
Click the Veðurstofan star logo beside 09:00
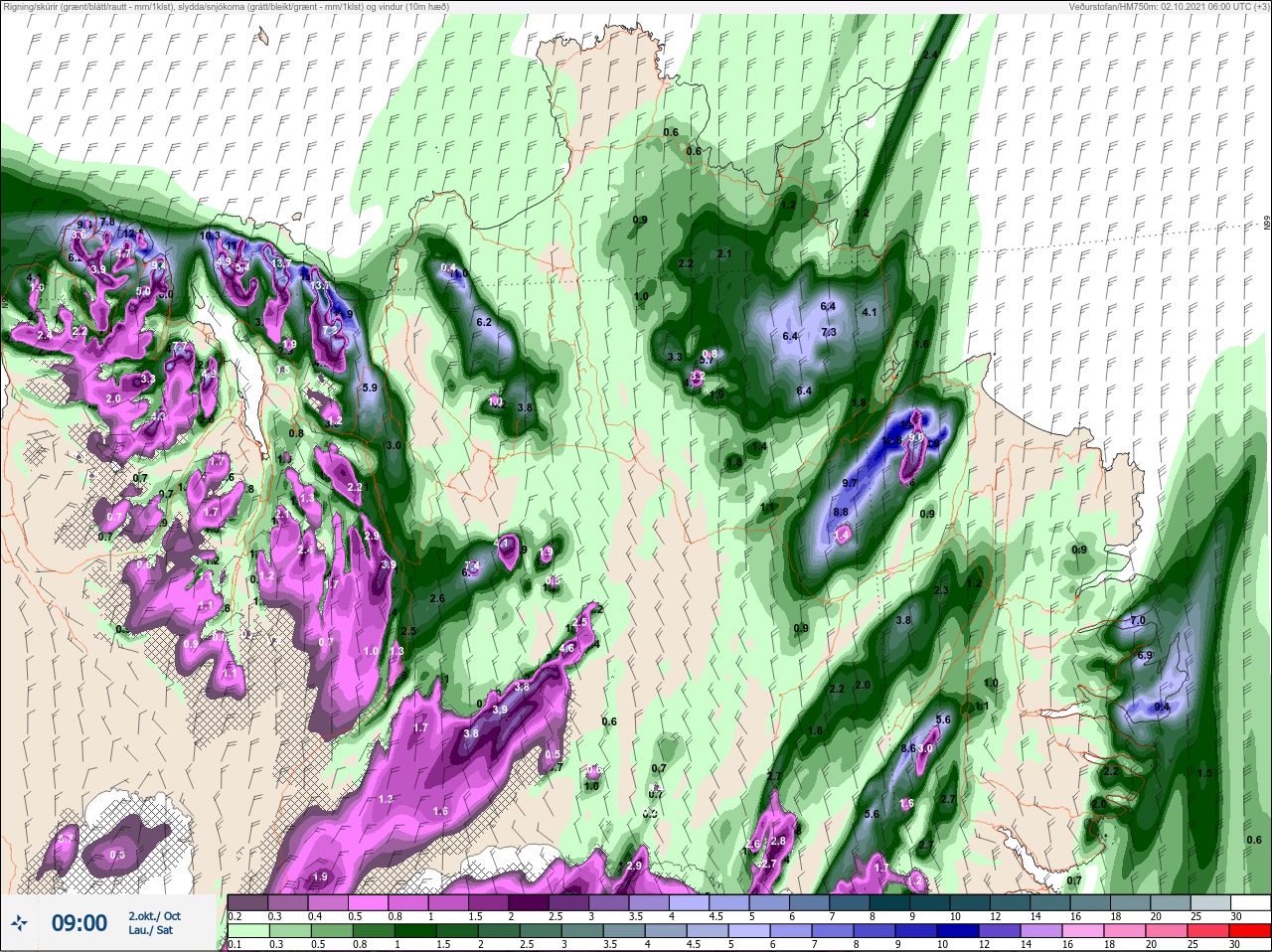tap(19, 923)
